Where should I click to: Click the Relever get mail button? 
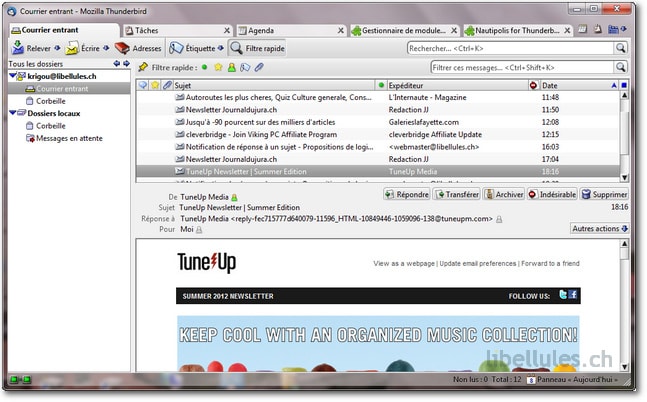(x=31, y=48)
